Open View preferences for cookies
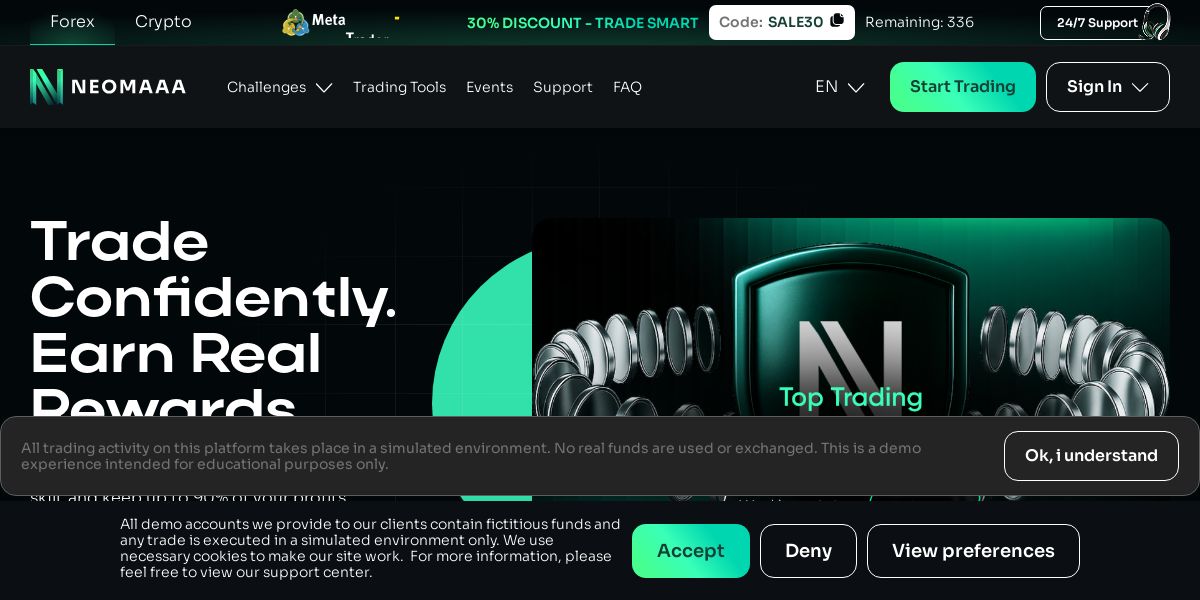The width and height of the screenshot is (1200, 600). click(x=973, y=551)
